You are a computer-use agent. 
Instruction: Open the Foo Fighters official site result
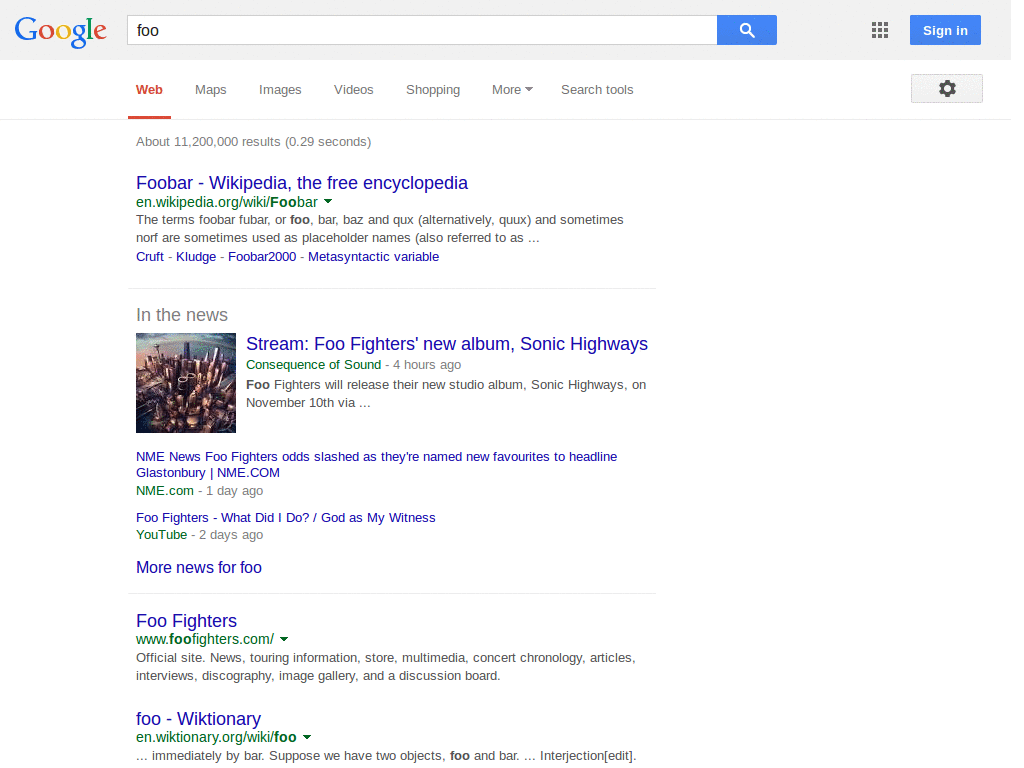click(186, 621)
